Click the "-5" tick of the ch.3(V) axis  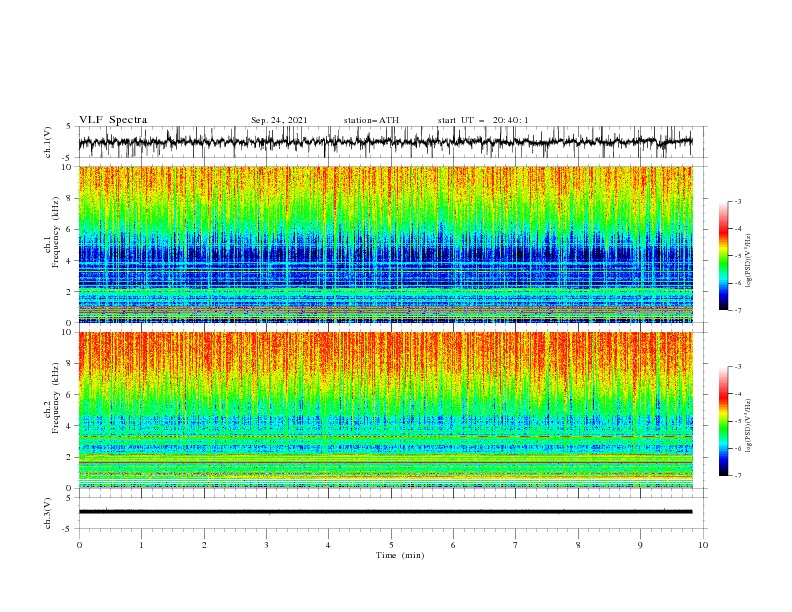68,529
